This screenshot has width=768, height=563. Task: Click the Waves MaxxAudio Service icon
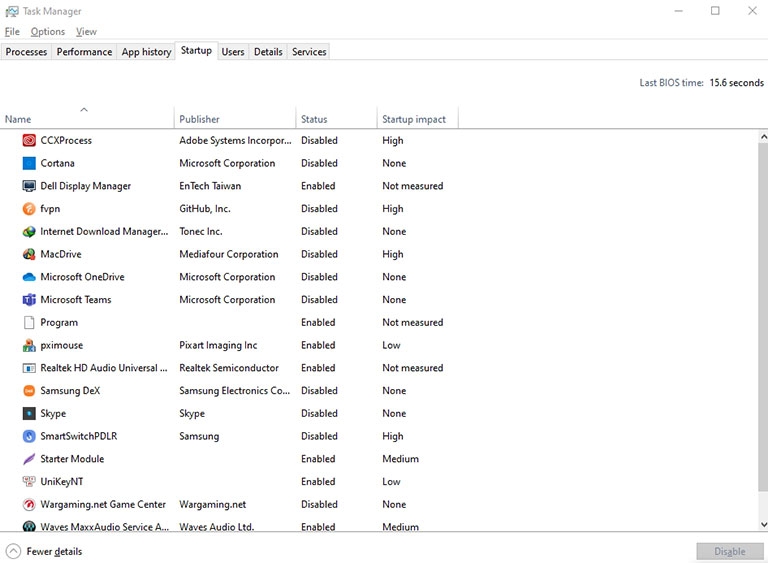tap(29, 526)
